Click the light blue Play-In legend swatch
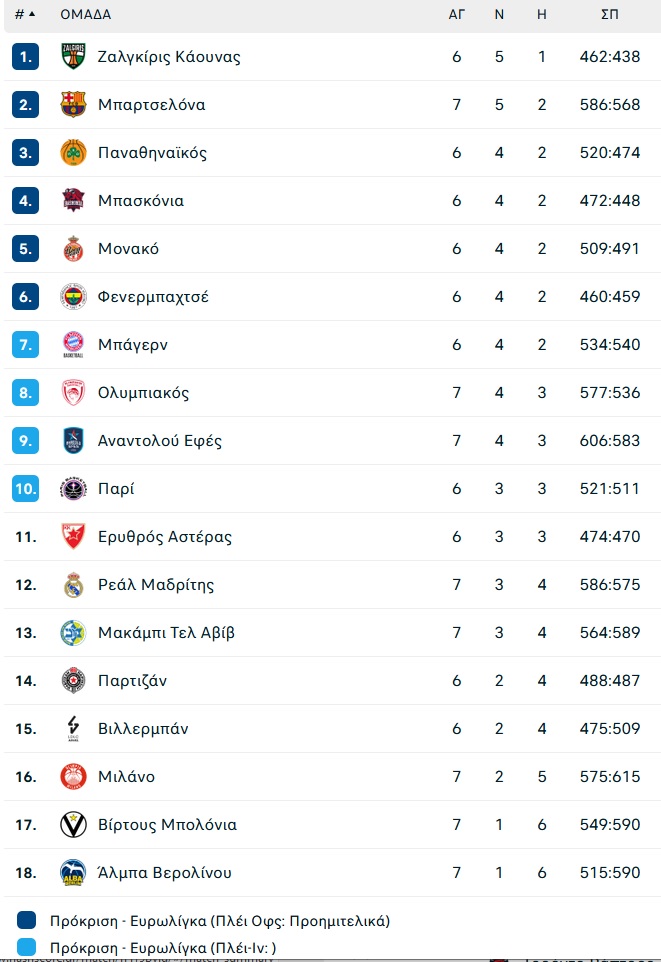 (26, 947)
